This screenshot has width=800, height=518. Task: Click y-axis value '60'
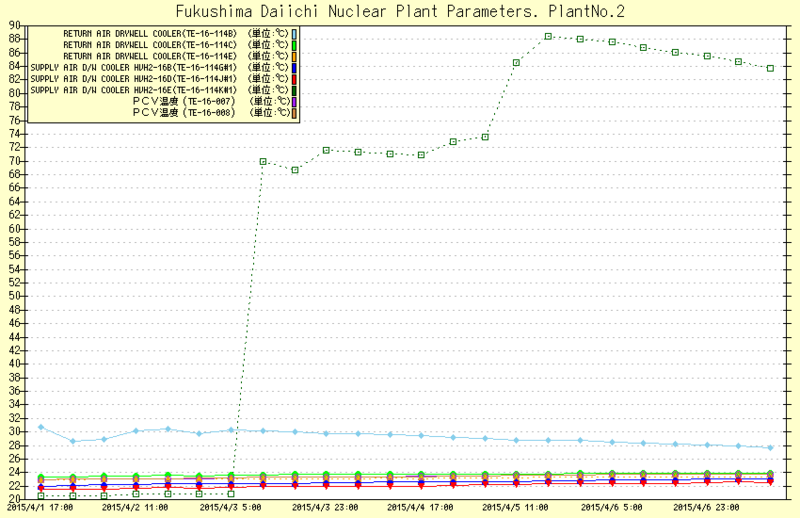[14, 229]
